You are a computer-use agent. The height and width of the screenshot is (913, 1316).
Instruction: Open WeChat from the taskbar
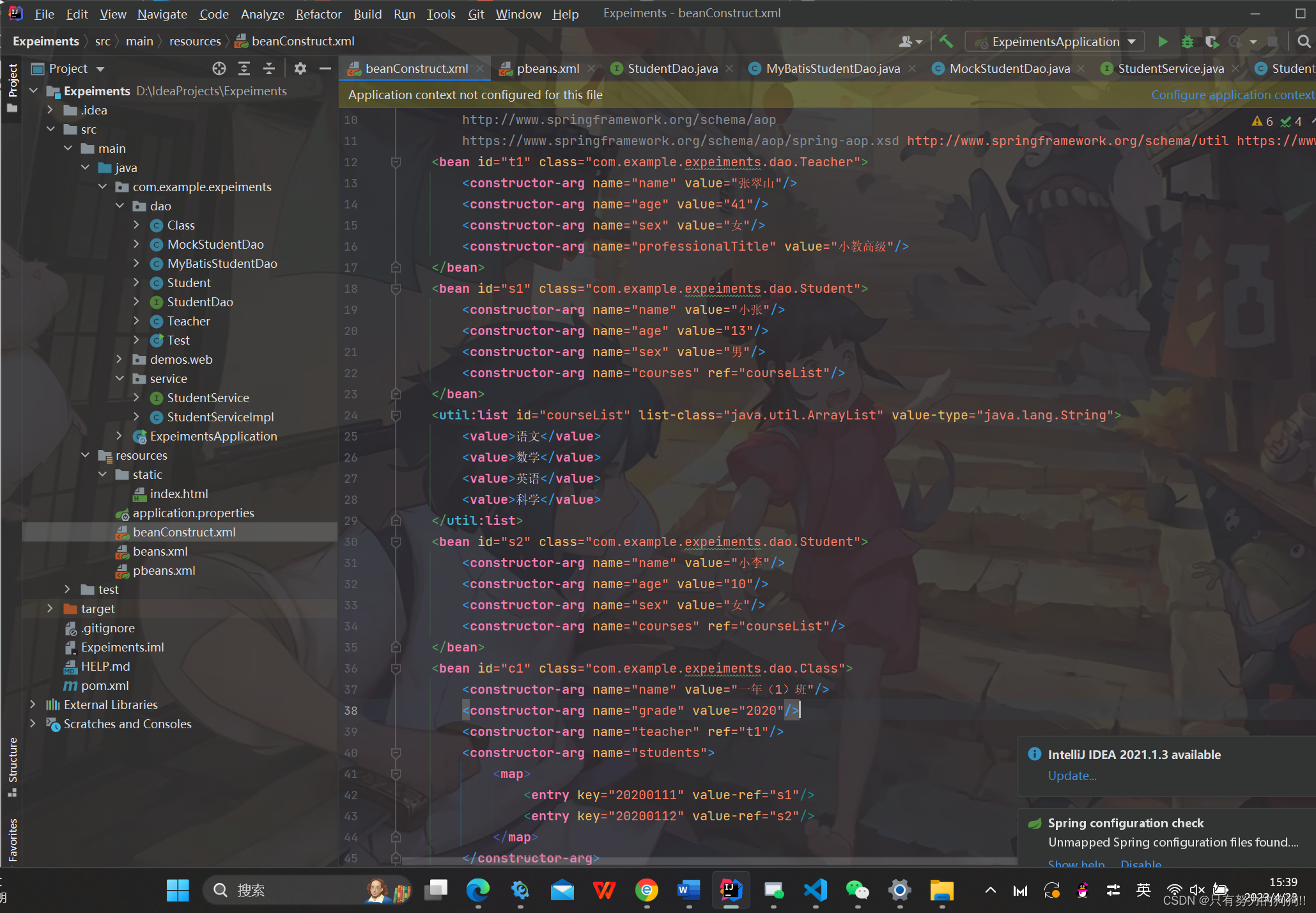[x=856, y=890]
